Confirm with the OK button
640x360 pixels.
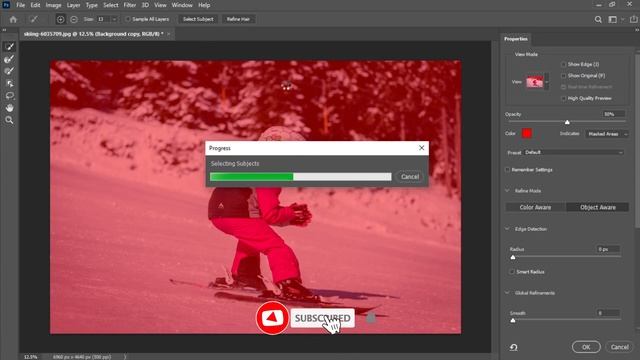tap(586, 347)
